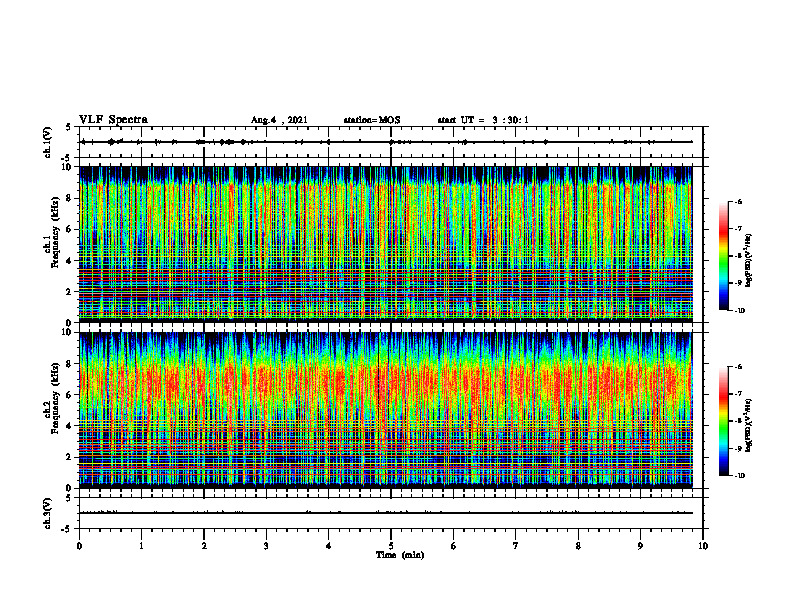Click the "-10" label on ch.2 color bar
This screenshot has height=612, width=792.
point(739,475)
